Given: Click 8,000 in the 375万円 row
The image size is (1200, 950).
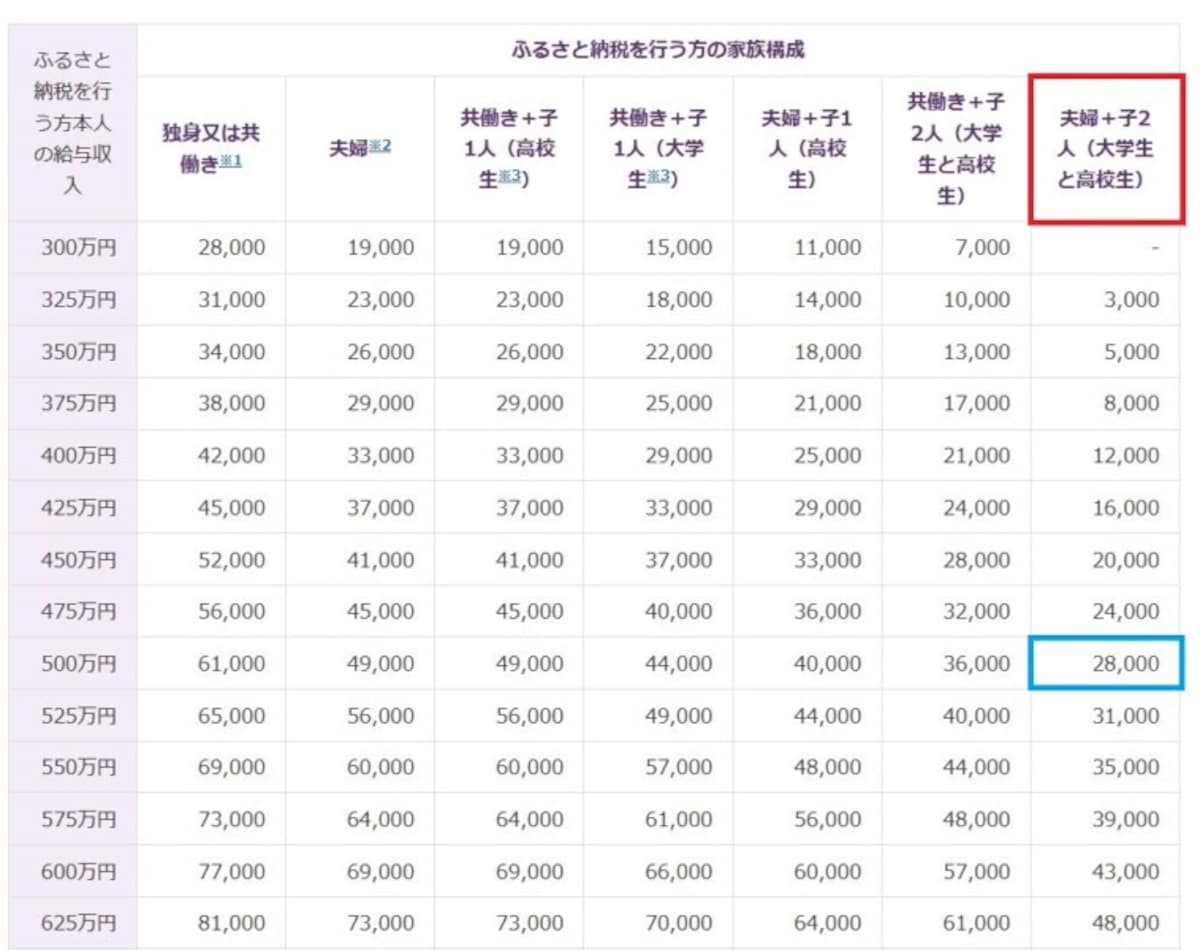Looking at the screenshot, I should coord(1132,404).
